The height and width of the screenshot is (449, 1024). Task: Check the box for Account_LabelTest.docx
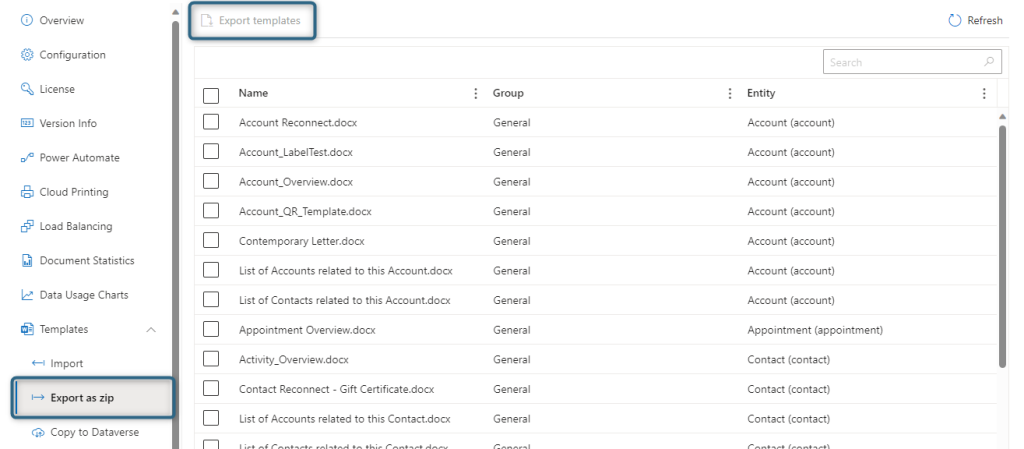point(211,152)
